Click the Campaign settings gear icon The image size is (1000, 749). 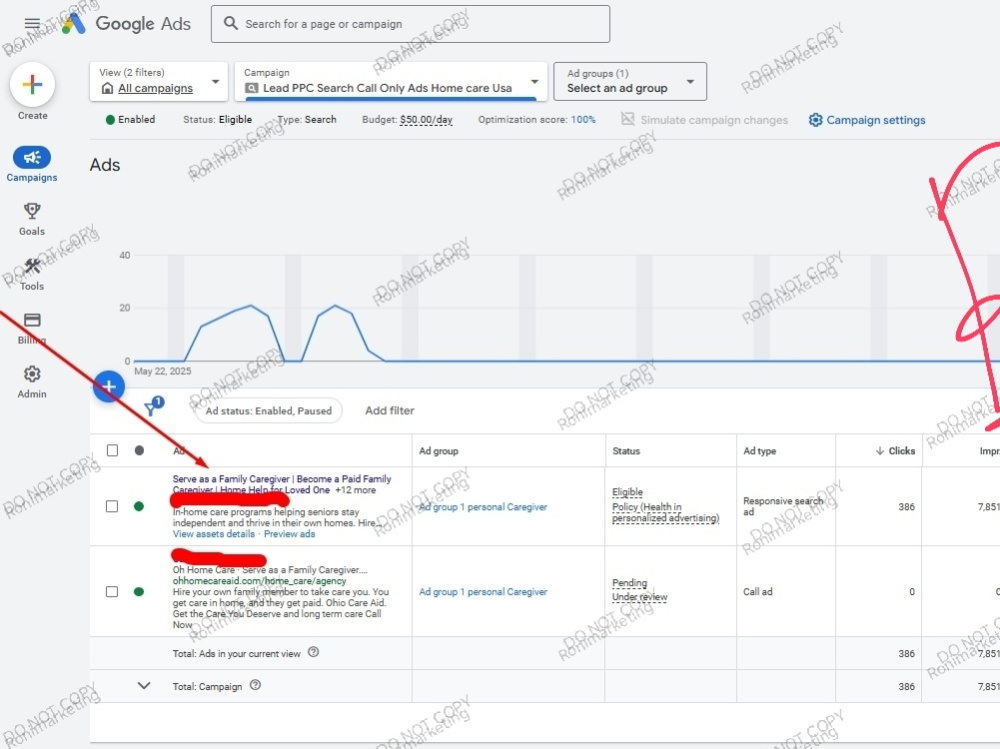815,120
